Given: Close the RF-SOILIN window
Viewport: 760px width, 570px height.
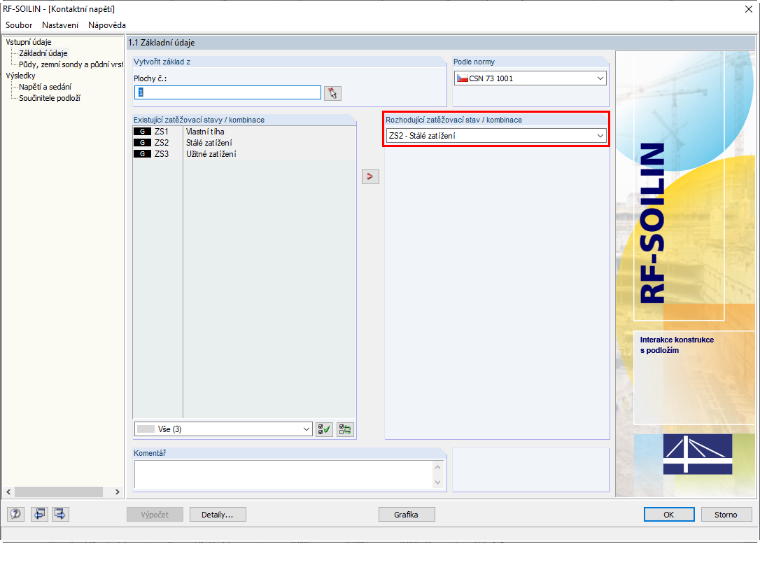Looking at the screenshot, I should [x=748, y=9].
